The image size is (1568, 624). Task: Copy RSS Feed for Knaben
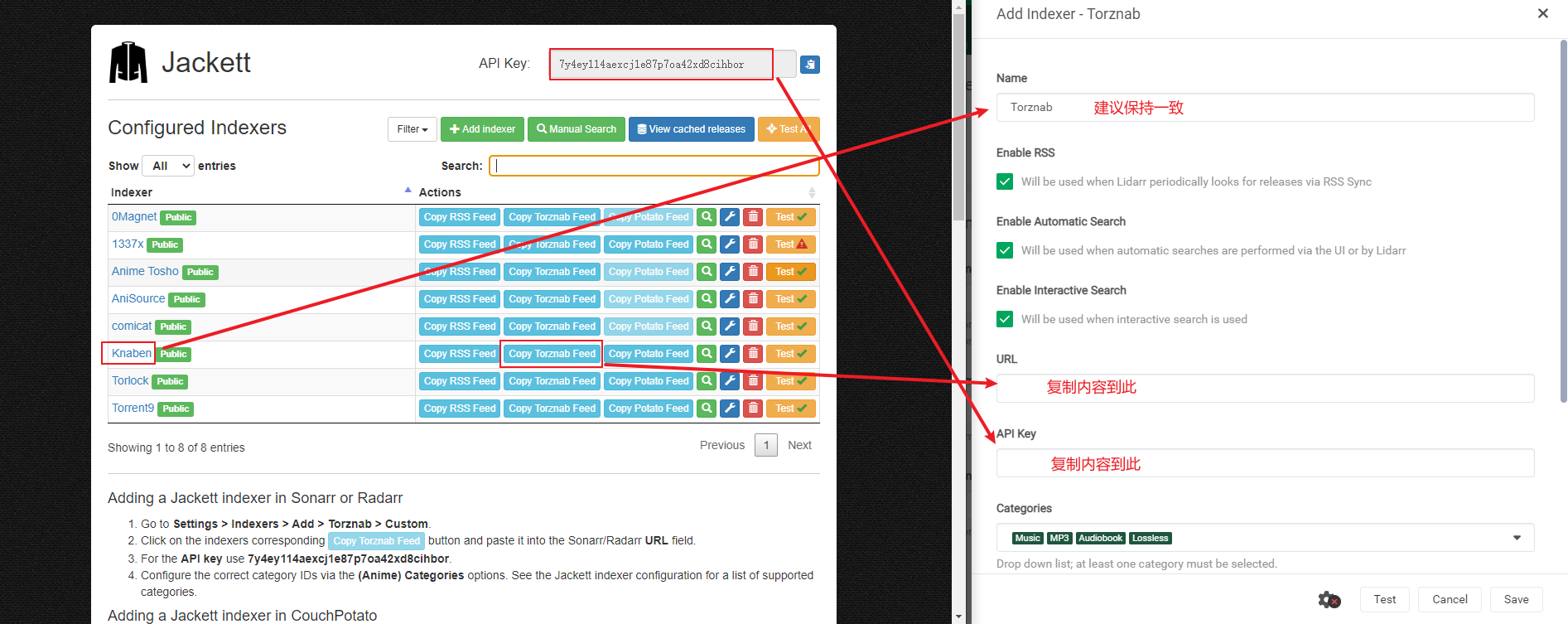[460, 354]
